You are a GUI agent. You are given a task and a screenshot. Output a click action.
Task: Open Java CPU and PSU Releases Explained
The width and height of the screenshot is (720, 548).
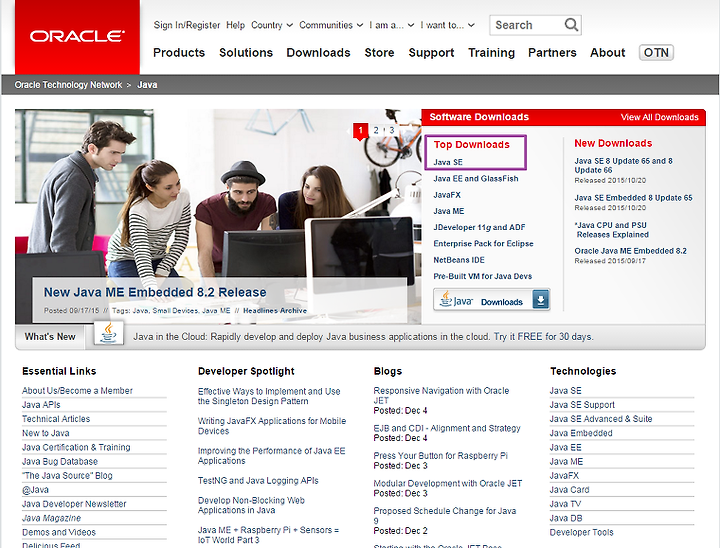click(612, 230)
